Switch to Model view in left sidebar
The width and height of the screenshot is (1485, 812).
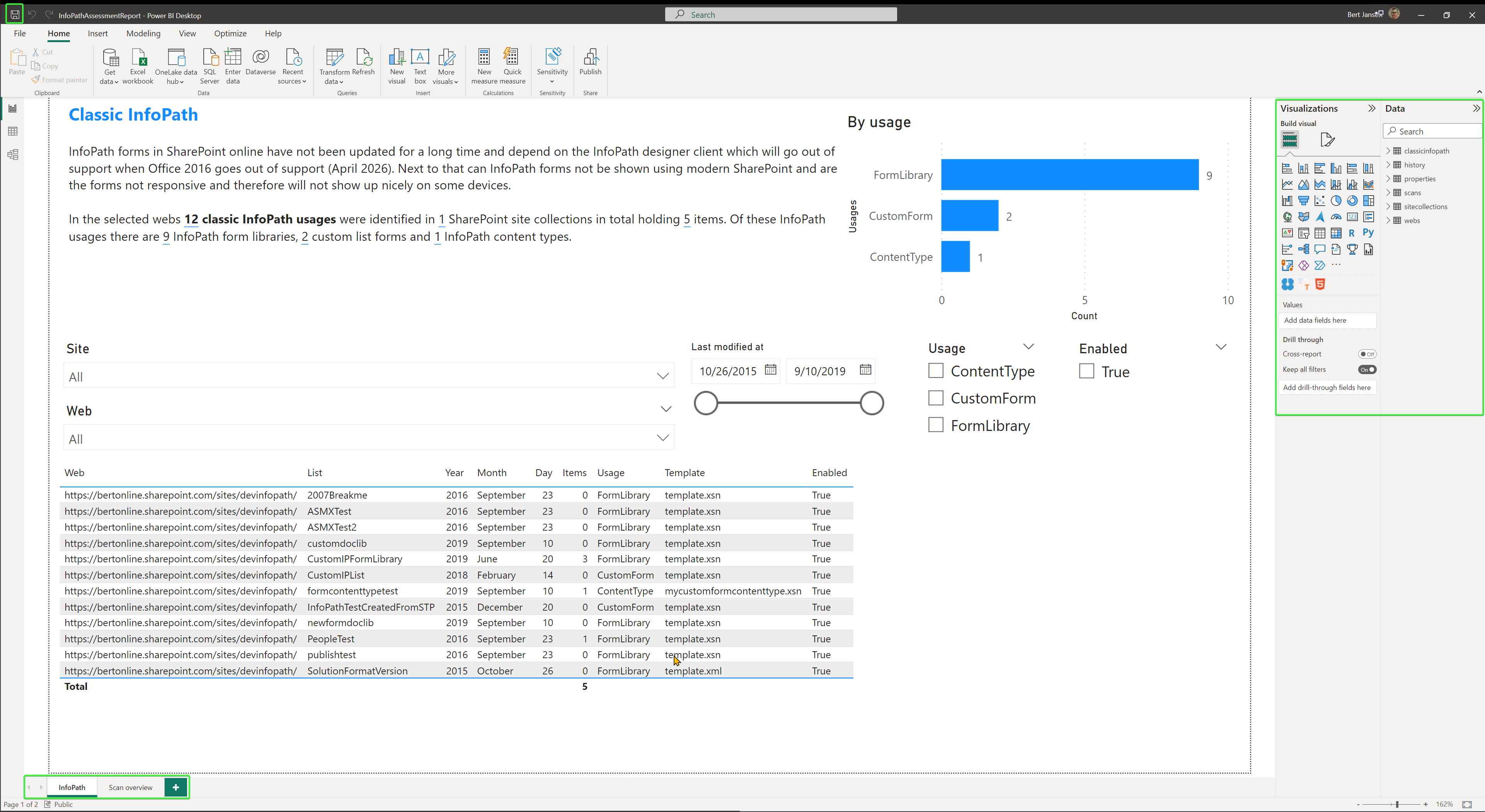[13, 155]
